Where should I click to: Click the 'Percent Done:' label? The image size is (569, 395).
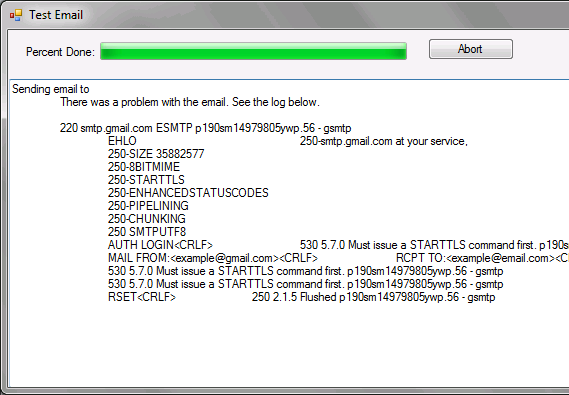tap(60, 52)
